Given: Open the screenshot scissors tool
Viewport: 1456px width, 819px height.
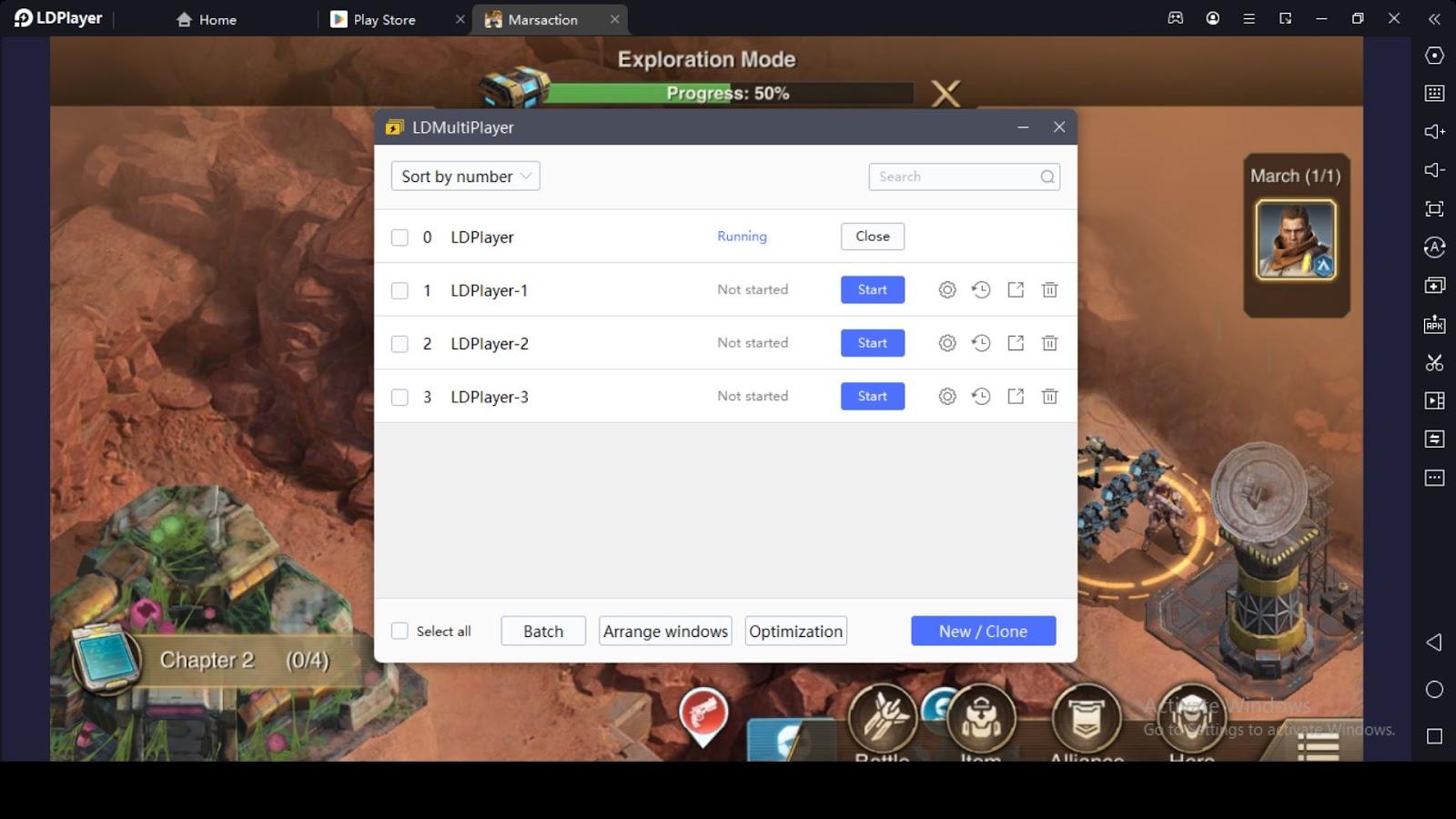Looking at the screenshot, I should (1434, 362).
